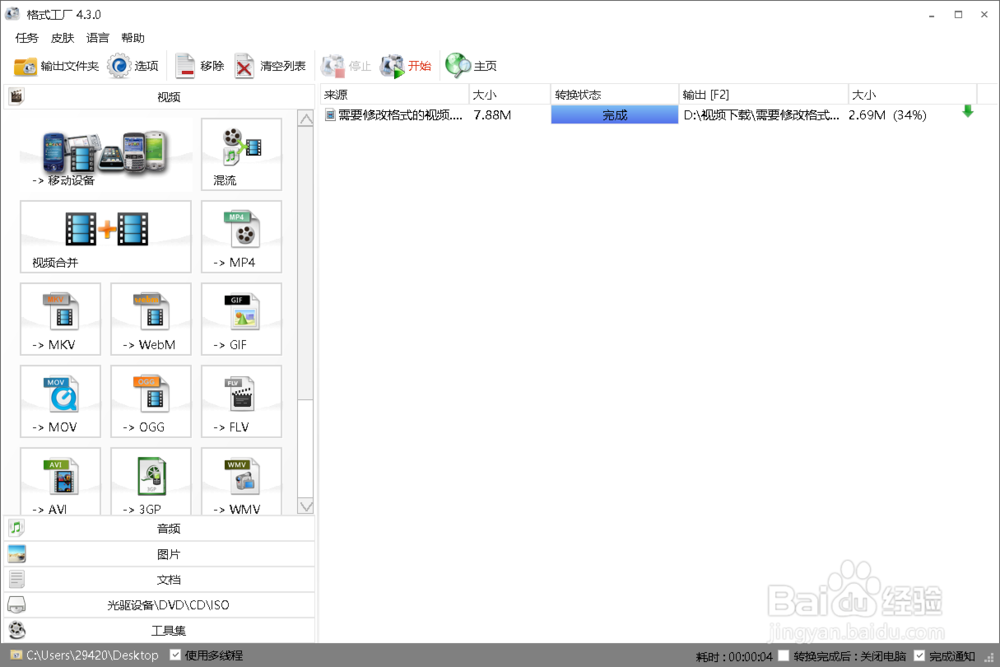The width and height of the screenshot is (1000, 667).
Task: Click the 来源 column header
Action: coord(394,94)
